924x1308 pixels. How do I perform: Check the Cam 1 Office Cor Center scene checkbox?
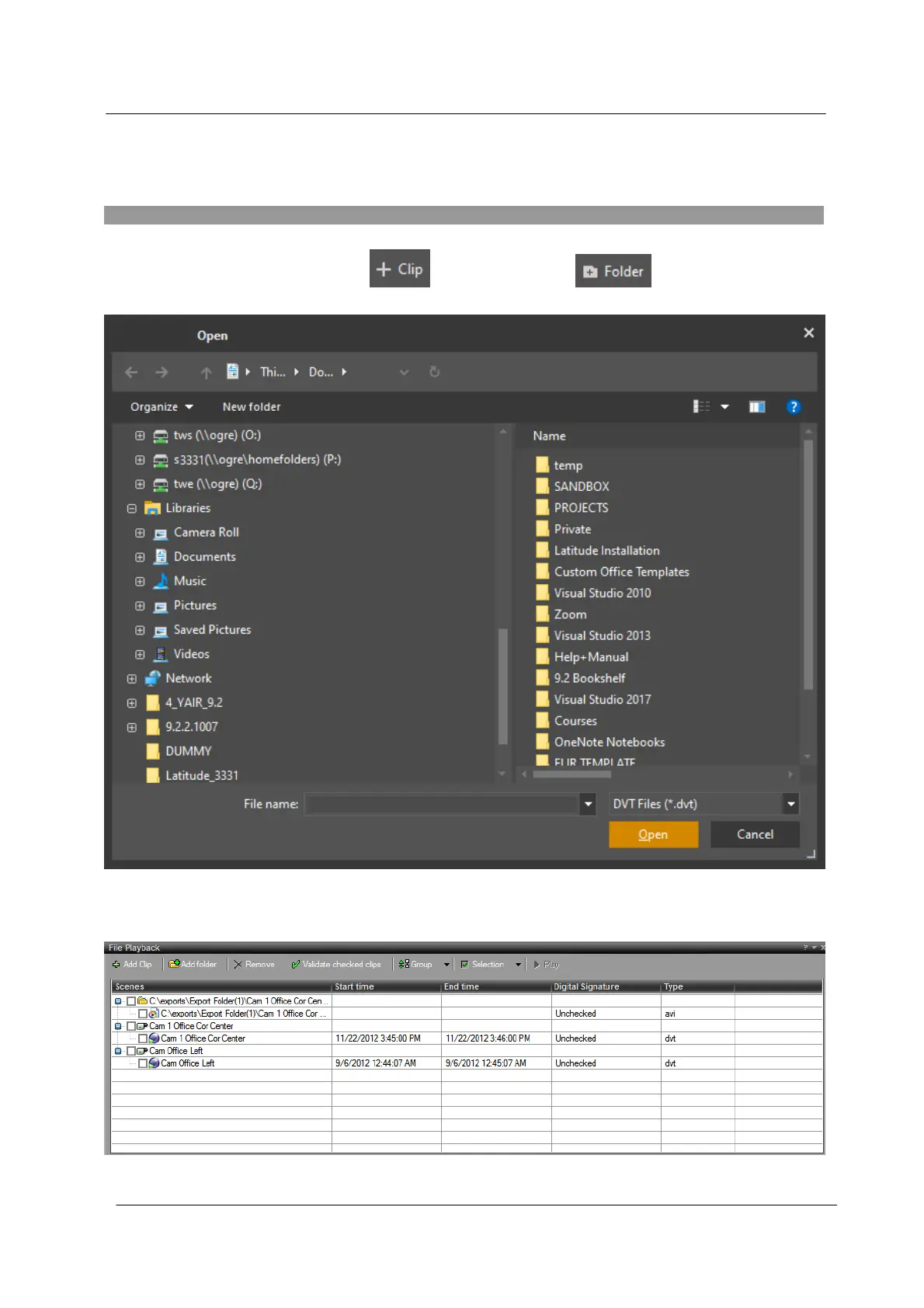click(x=131, y=1026)
